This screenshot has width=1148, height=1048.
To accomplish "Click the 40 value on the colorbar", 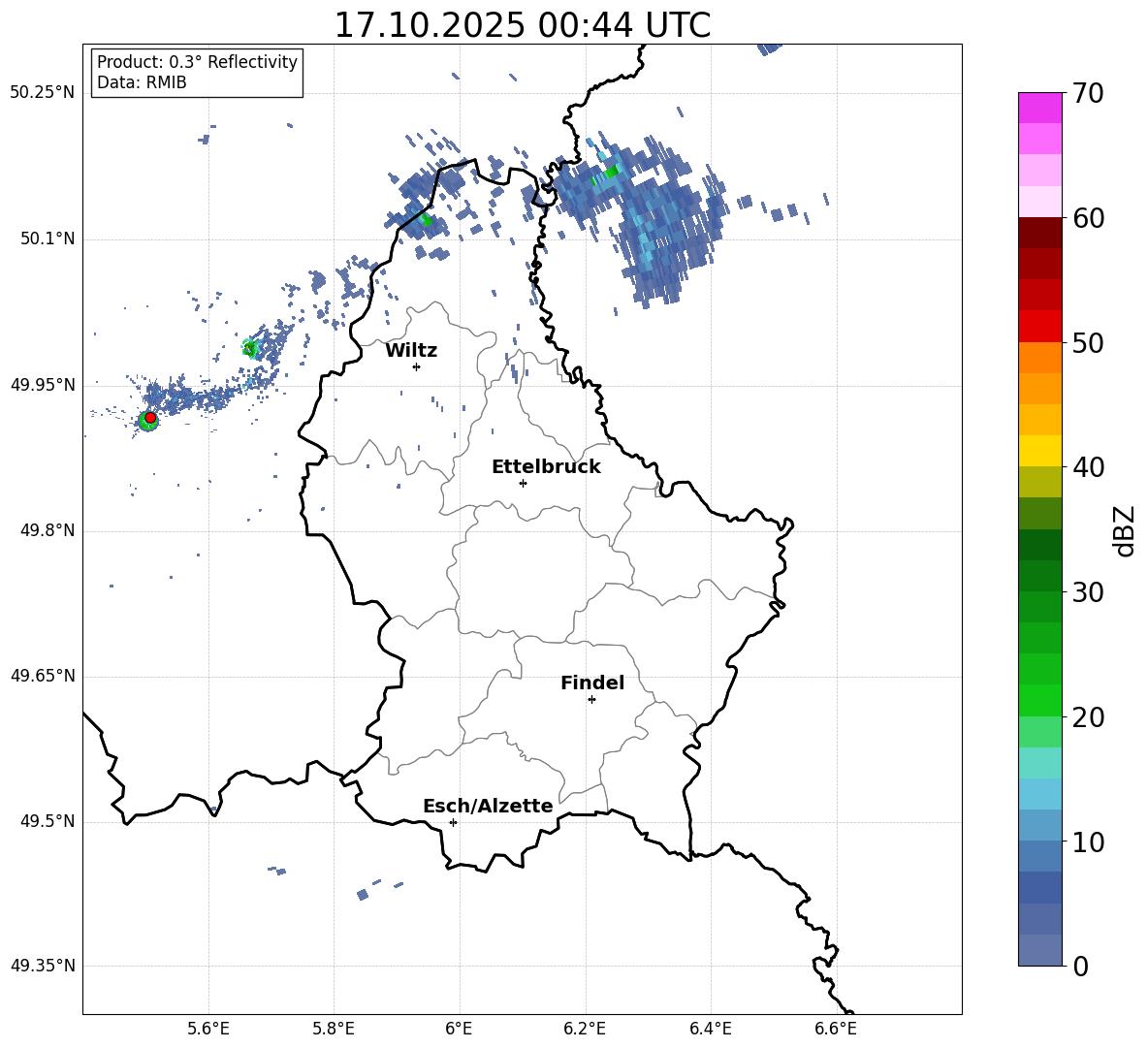I will [1088, 467].
